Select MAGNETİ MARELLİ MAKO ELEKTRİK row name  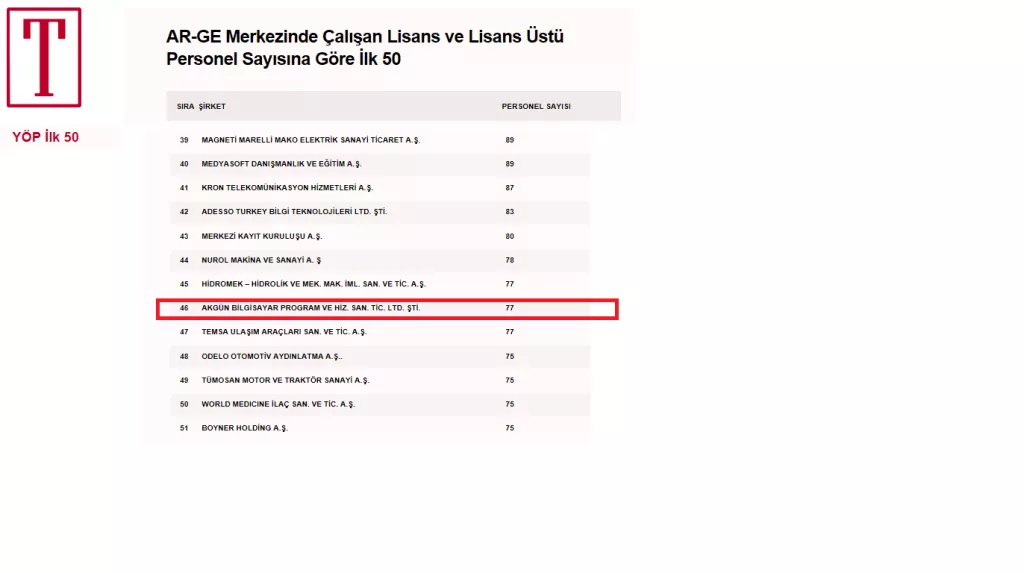point(311,140)
